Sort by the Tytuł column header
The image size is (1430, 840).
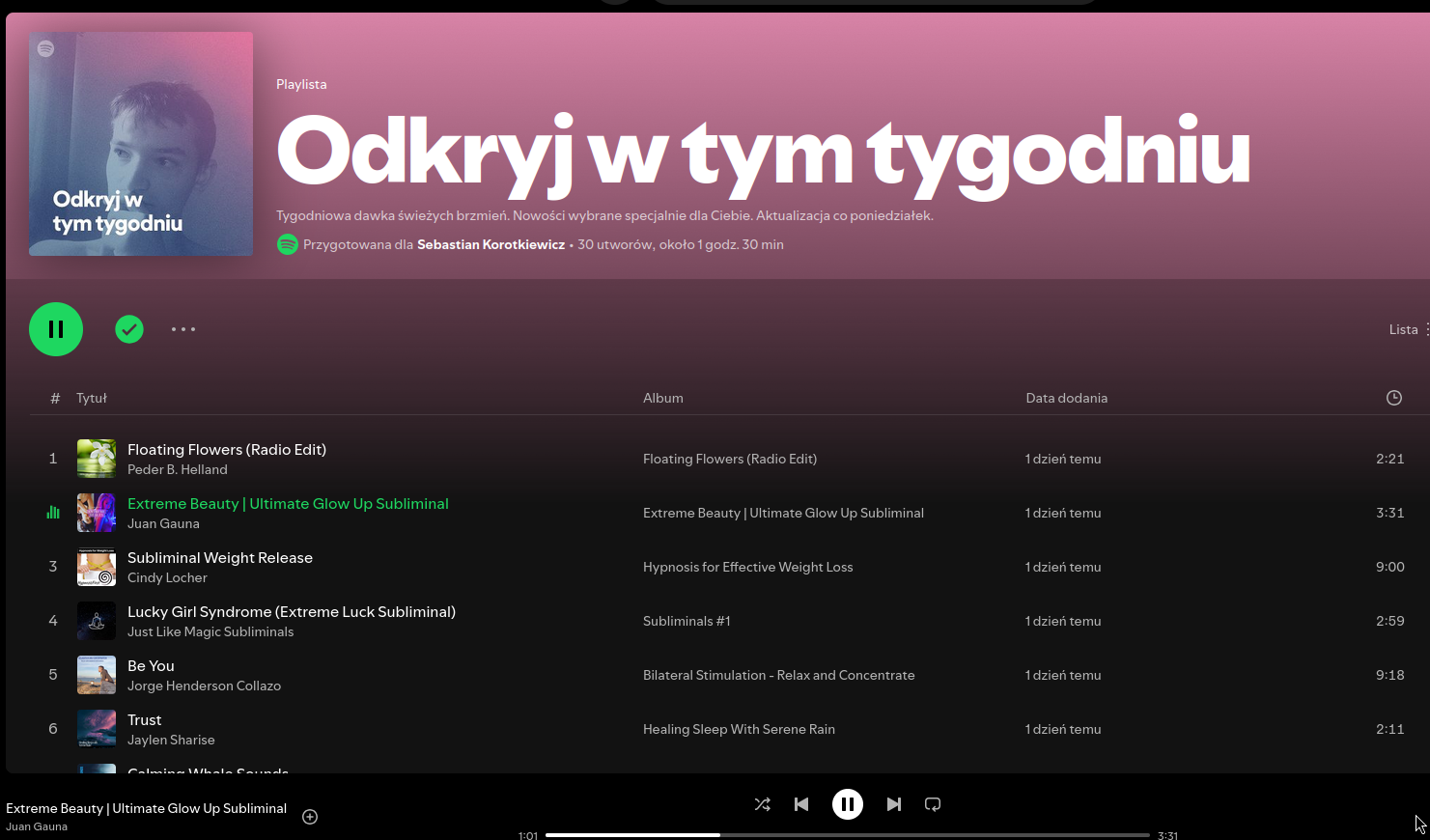click(x=92, y=398)
